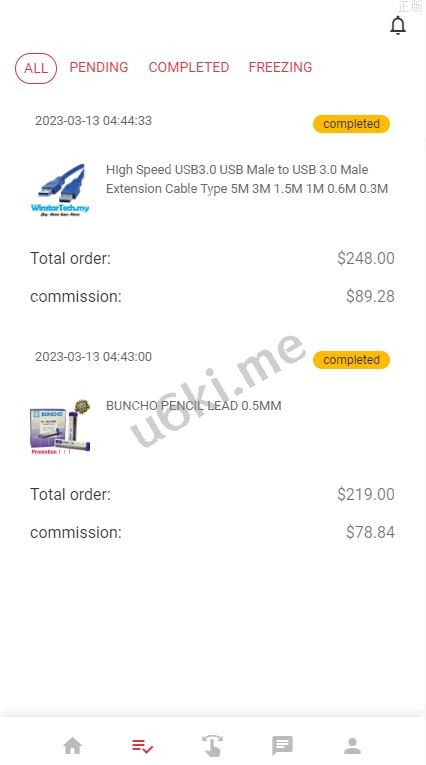The width and height of the screenshot is (426, 765).
Task: Switch to the COMPLETED tab
Action: click(x=189, y=67)
